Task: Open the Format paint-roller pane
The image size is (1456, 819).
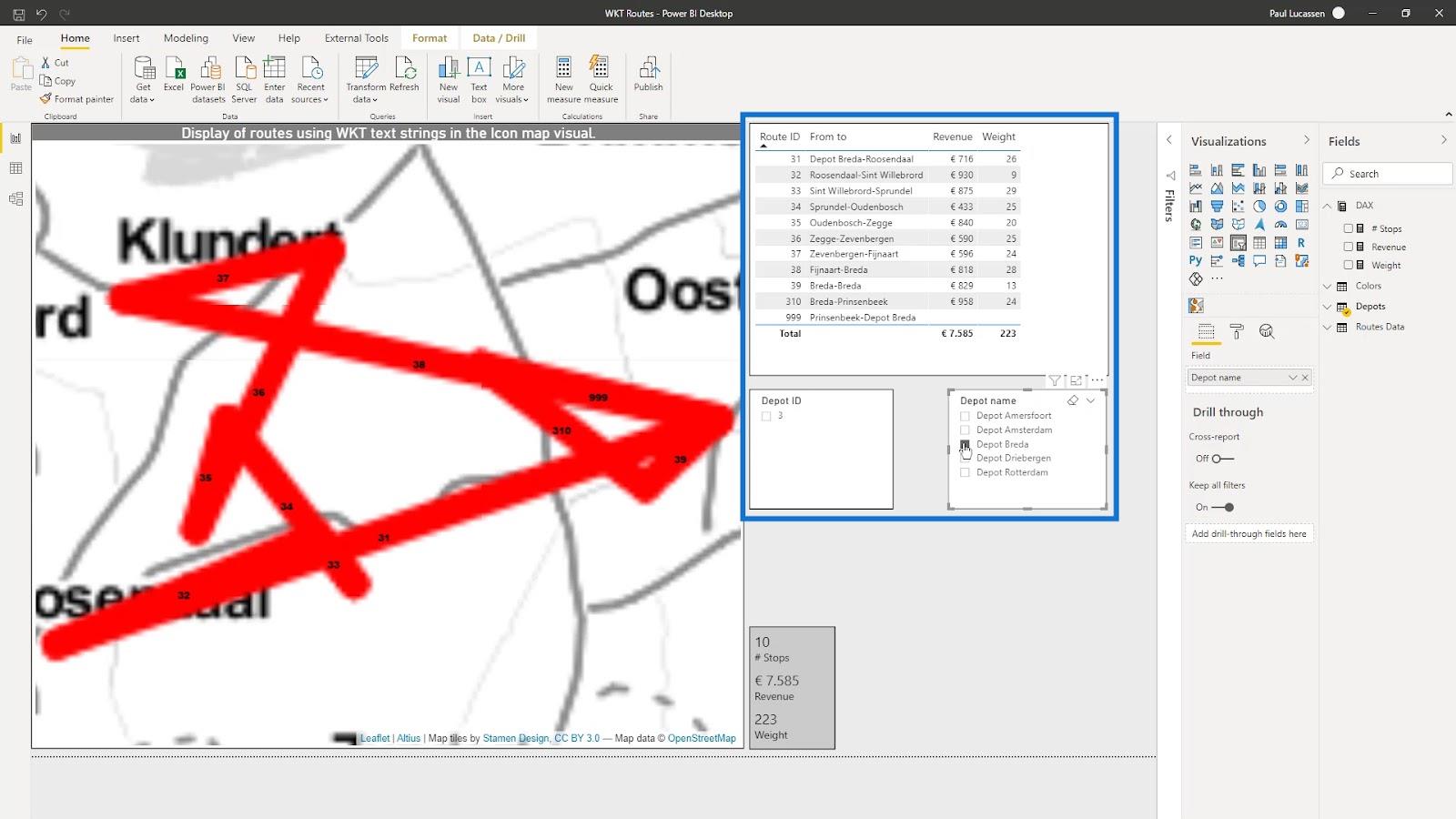Action: point(1236,331)
